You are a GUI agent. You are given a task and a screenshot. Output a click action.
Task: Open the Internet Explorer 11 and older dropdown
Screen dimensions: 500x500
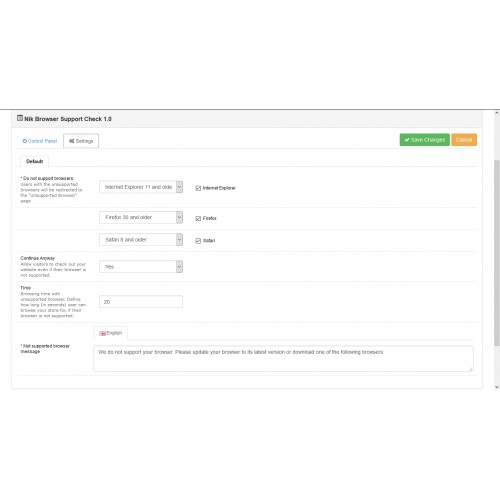(x=141, y=187)
